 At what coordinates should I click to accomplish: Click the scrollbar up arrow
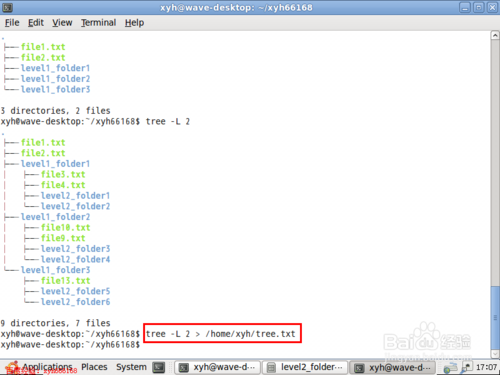point(495,35)
